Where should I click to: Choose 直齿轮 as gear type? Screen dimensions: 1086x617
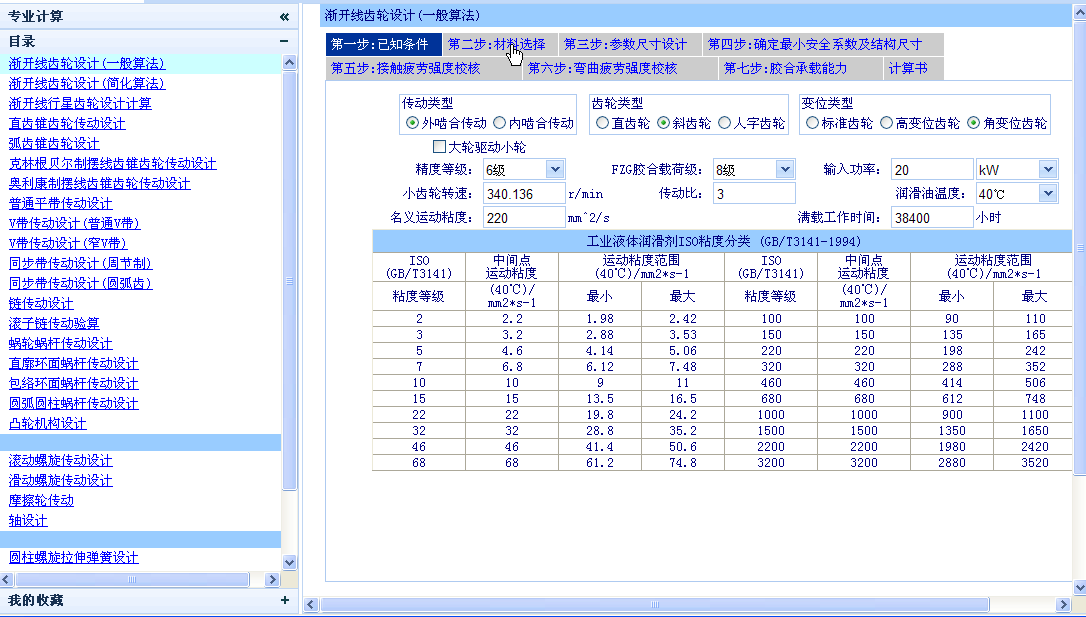click(x=602, y=123)
